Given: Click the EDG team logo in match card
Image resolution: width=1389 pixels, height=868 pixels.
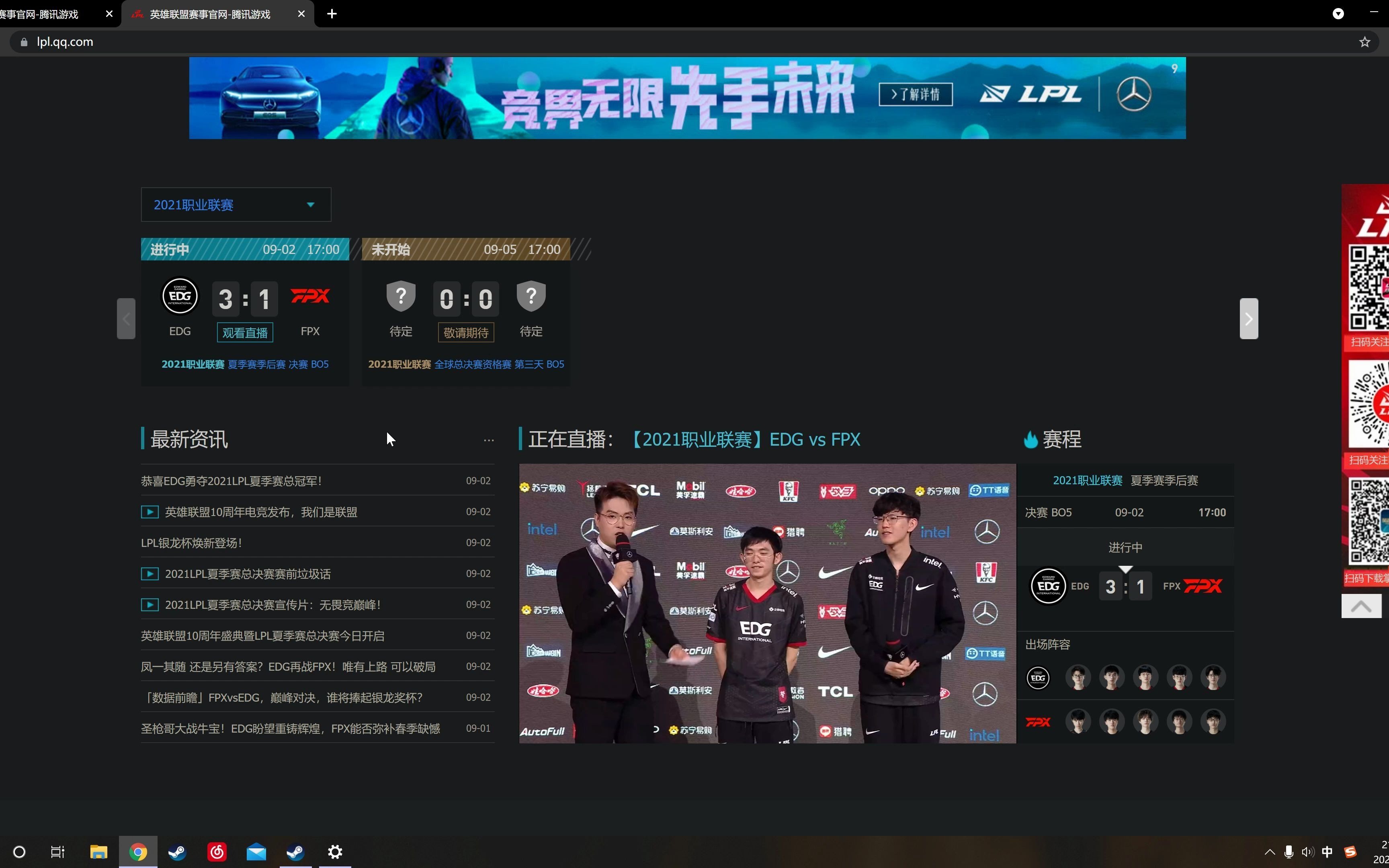Looking at the screenshot, I should point(180,297).
